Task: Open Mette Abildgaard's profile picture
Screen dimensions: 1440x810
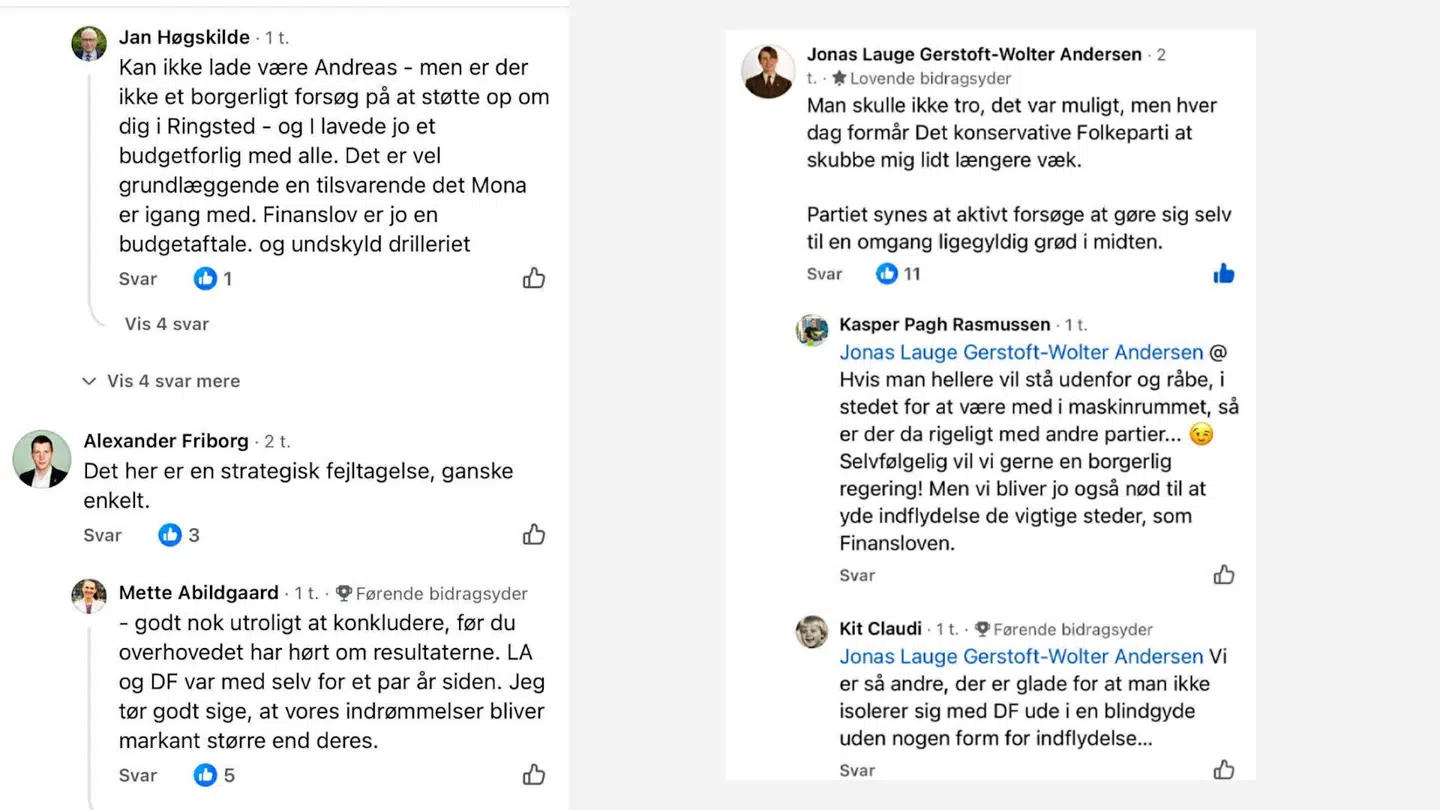Action: [x=88, y=593]
